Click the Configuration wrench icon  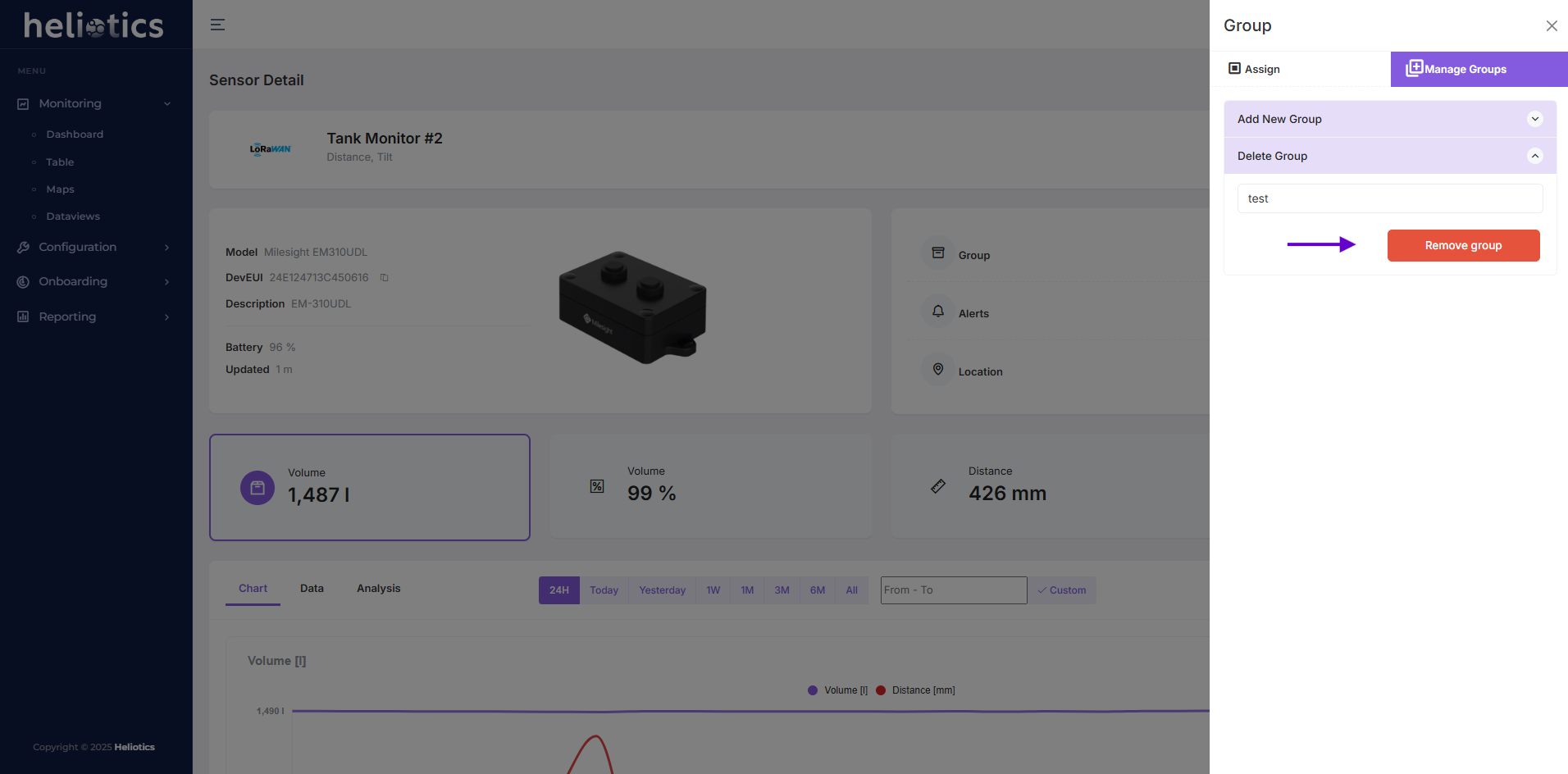[x=23, y=247]
